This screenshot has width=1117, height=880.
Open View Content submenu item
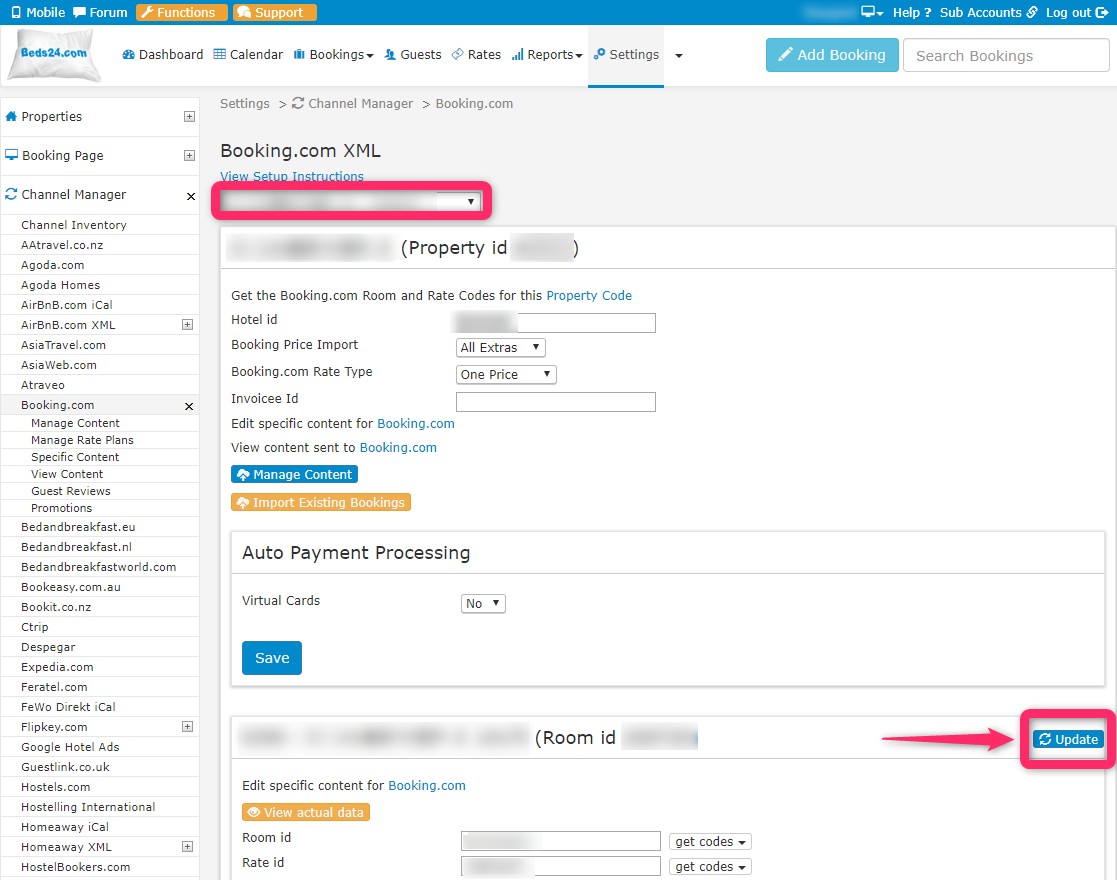click(67, 475)
